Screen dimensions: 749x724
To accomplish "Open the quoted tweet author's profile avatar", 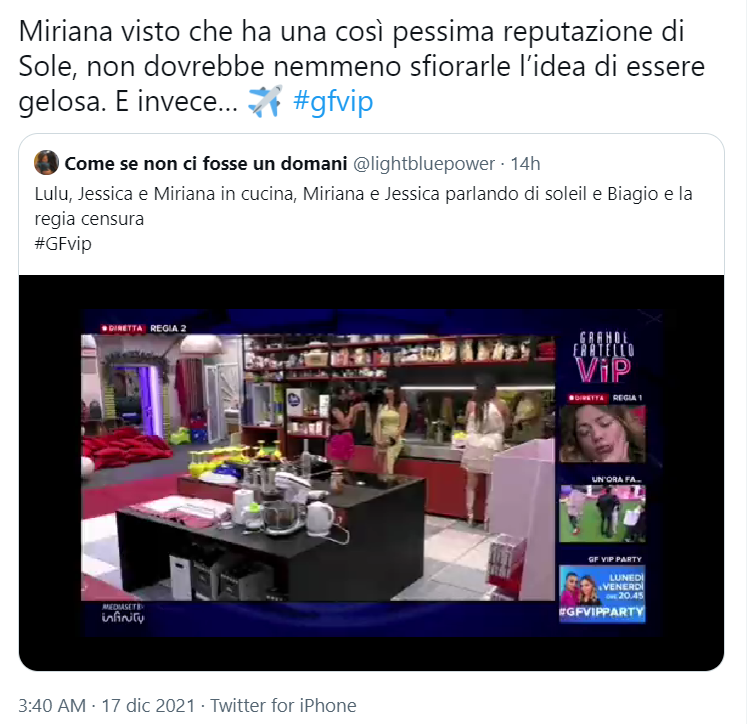I will [46, 163].
